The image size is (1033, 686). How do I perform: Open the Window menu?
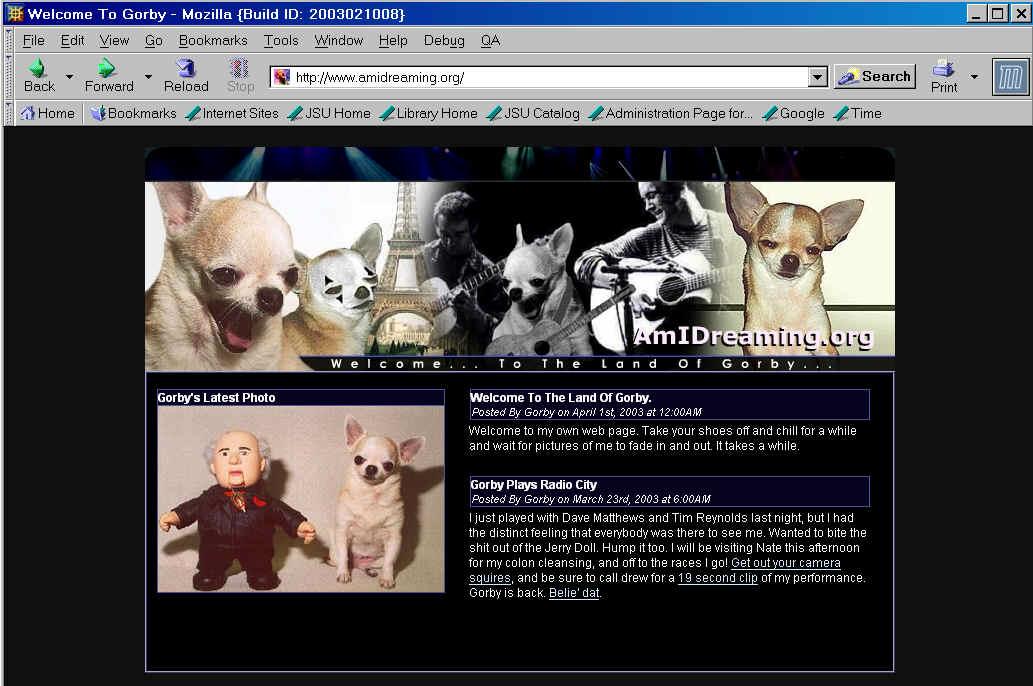[339, 40]
